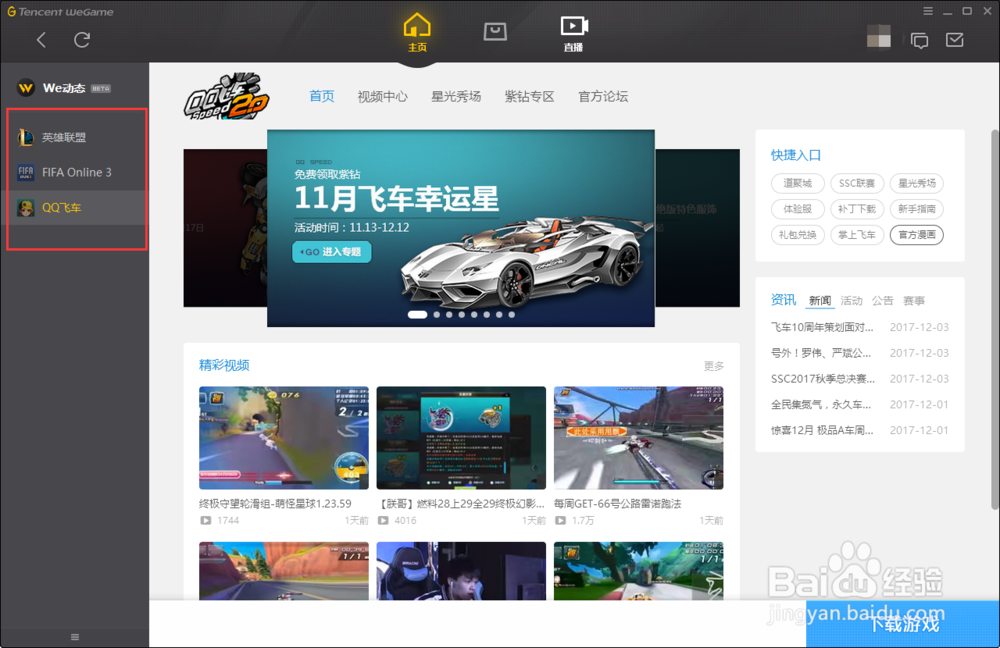Click the title 每周GET-66号公路雷诺跑法

(617, 504)
